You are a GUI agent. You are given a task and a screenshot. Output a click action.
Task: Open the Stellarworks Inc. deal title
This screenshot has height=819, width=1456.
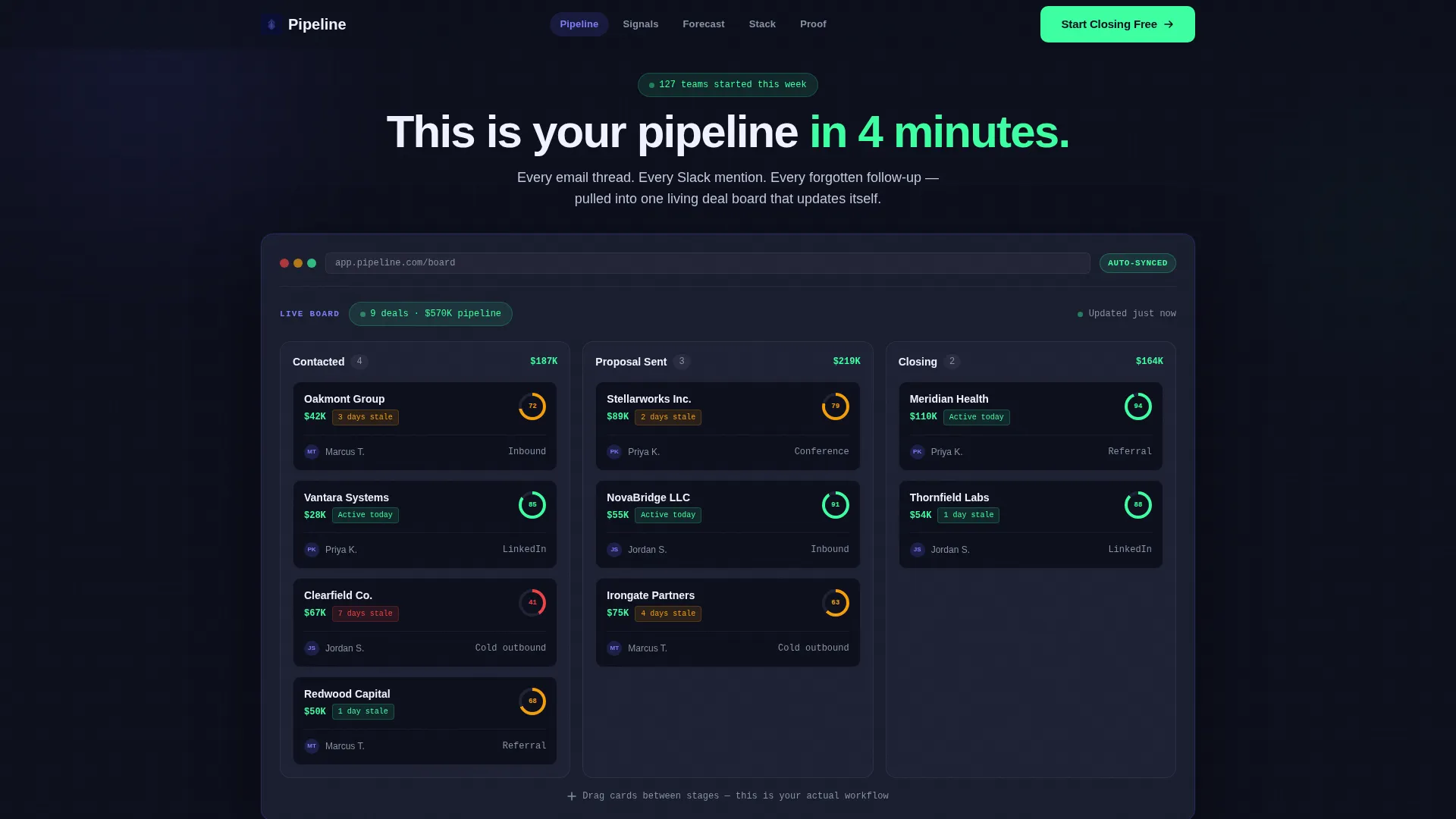pyautogui.click(x=648, y=399)
